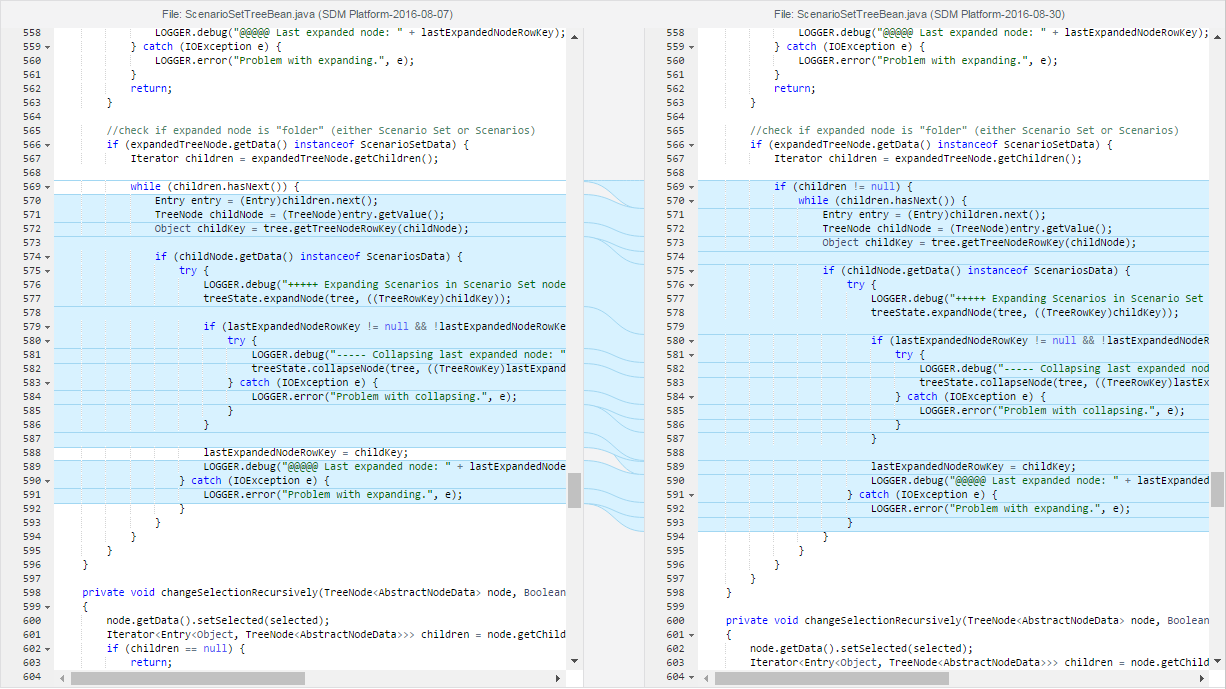The height and width of the screenshot is (689, 1226).
Task: Place cursor on 'if (children != null) {' line
Action: point(842,187)
